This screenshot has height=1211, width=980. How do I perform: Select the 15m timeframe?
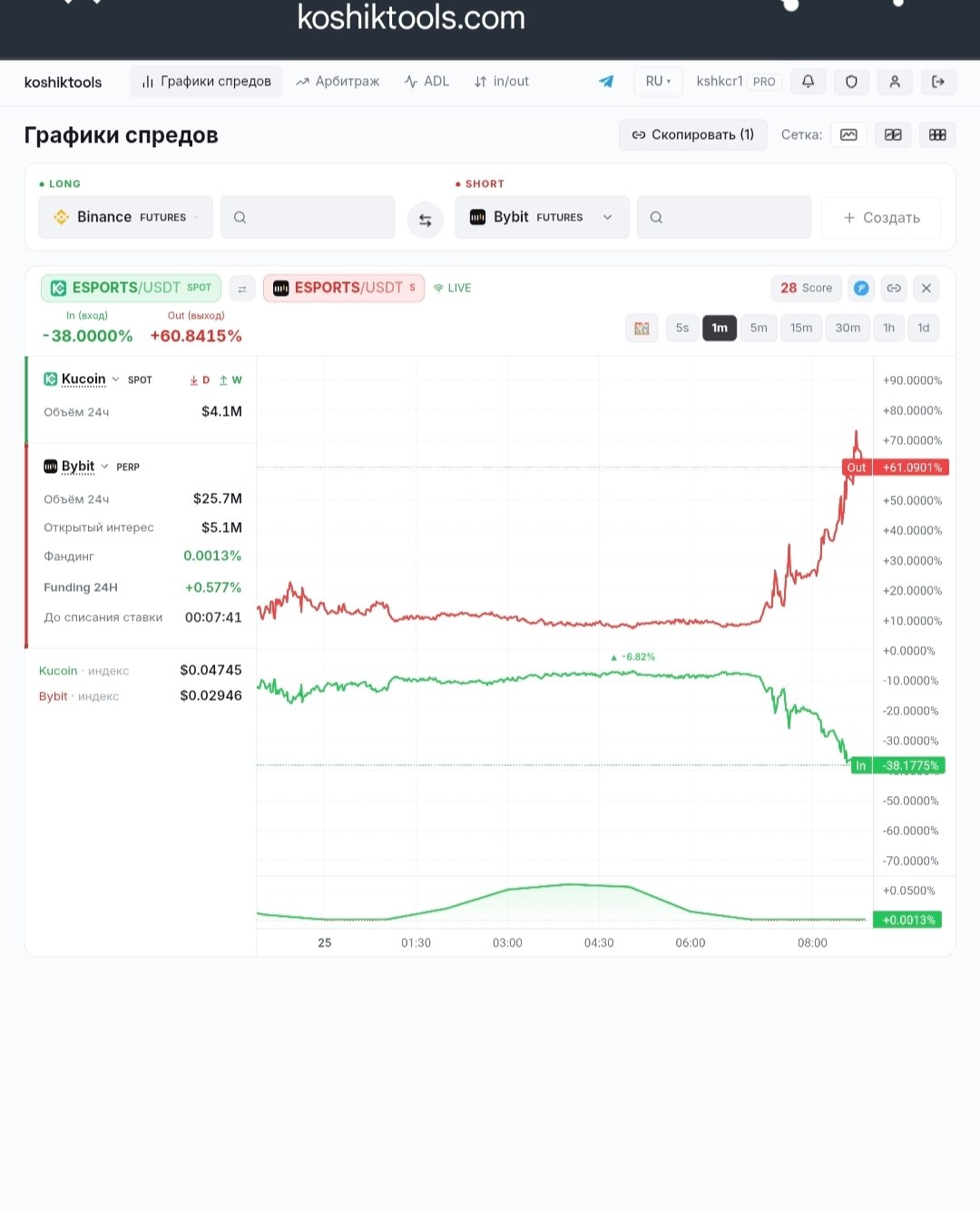tap(801, 328)
